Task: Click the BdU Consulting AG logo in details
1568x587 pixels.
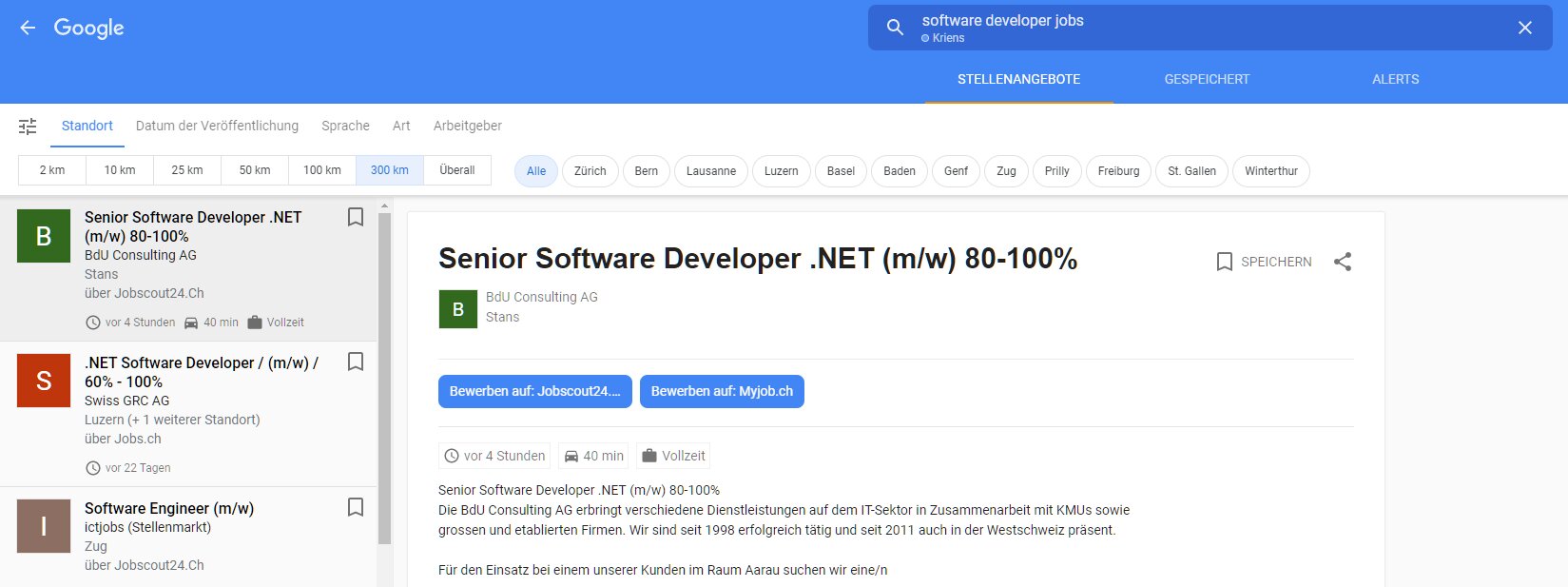Action: pyautogui.click(x=458, y=309)
